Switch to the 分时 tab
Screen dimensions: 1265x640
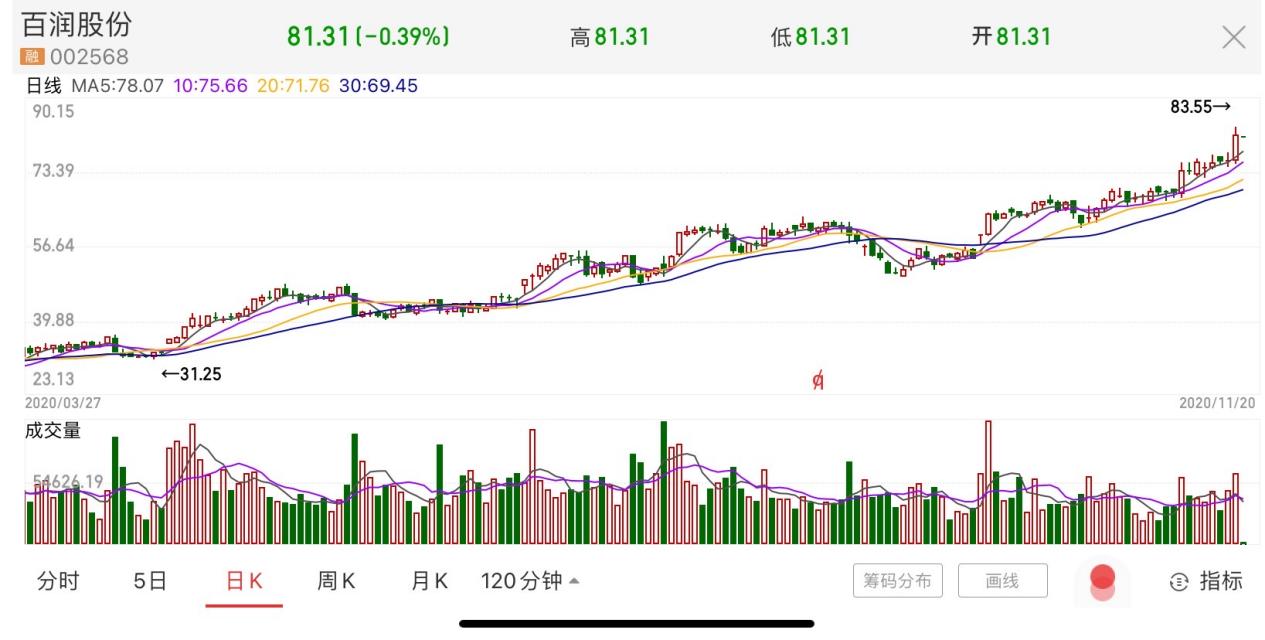pos(58,581)
